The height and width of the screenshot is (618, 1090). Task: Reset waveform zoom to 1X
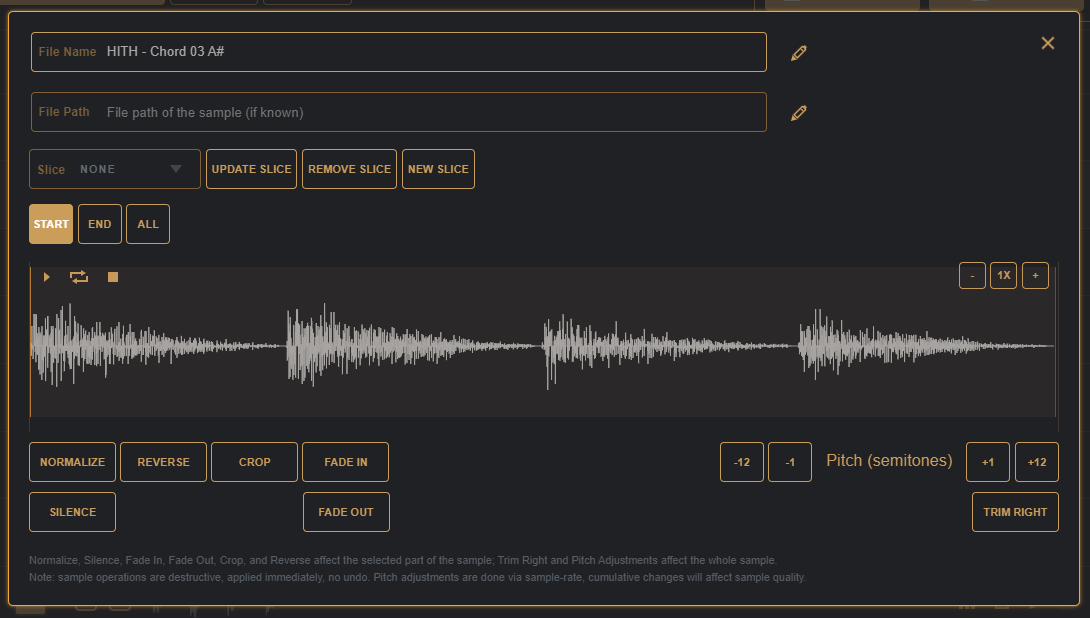1003,276
